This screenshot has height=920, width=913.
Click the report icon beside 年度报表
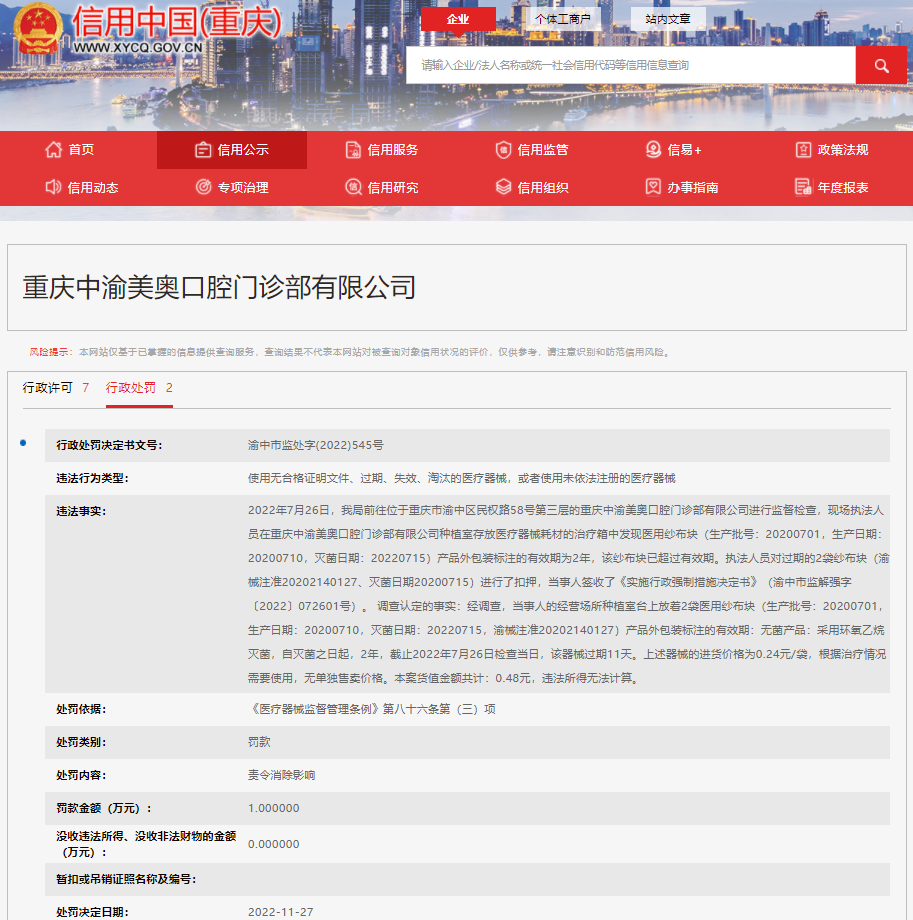coord(802,187)
